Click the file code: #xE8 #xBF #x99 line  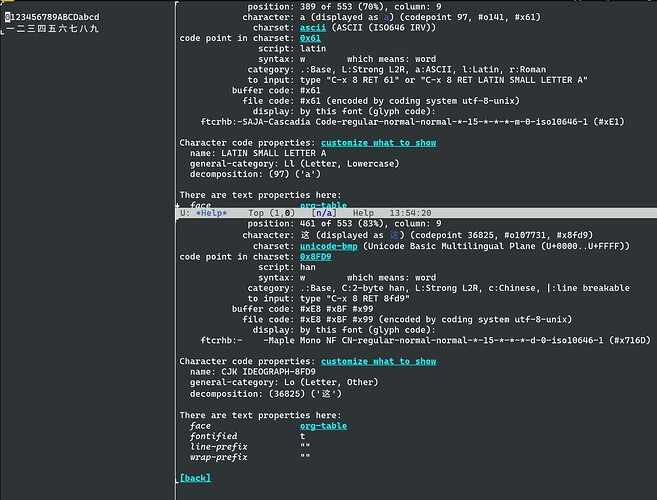[407, 320]
